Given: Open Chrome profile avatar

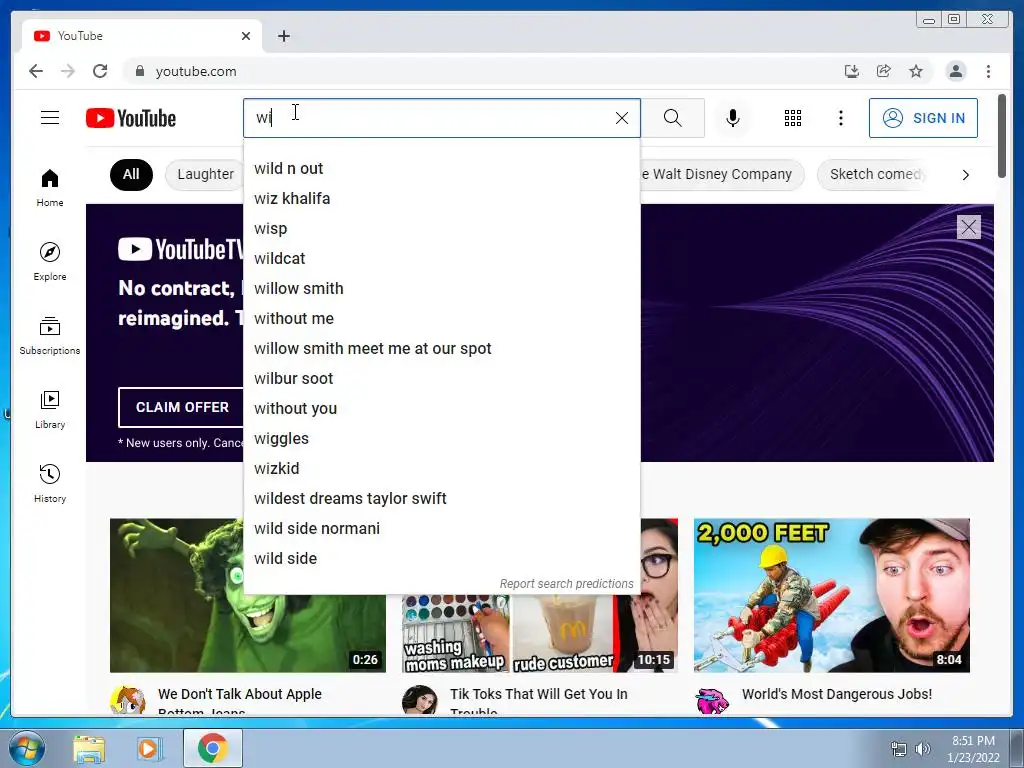Looking at the screenshot, I should [955, 71].
